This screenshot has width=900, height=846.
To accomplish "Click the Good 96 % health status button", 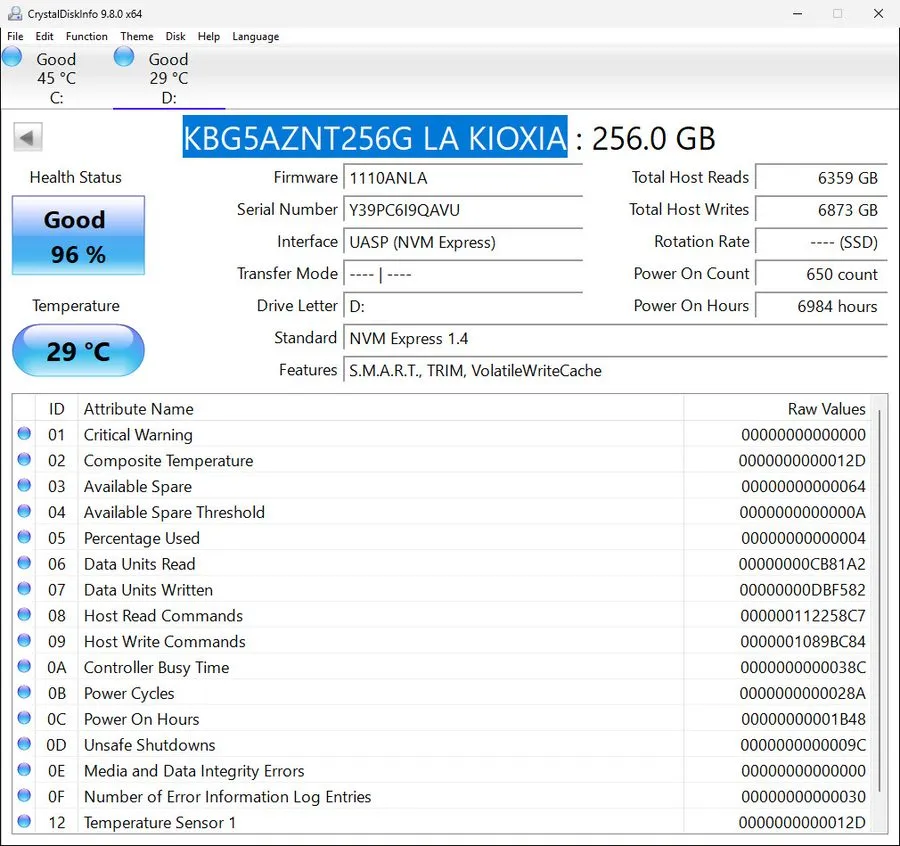I will [78, 235].
